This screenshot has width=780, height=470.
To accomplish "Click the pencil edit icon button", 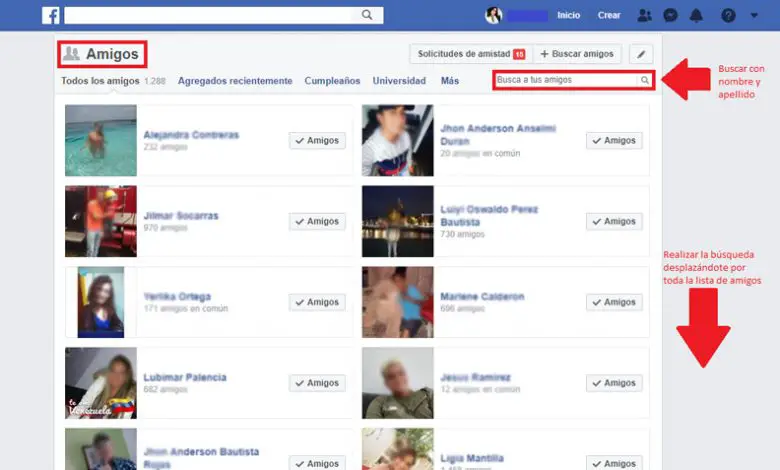I will tap(641, 54).
